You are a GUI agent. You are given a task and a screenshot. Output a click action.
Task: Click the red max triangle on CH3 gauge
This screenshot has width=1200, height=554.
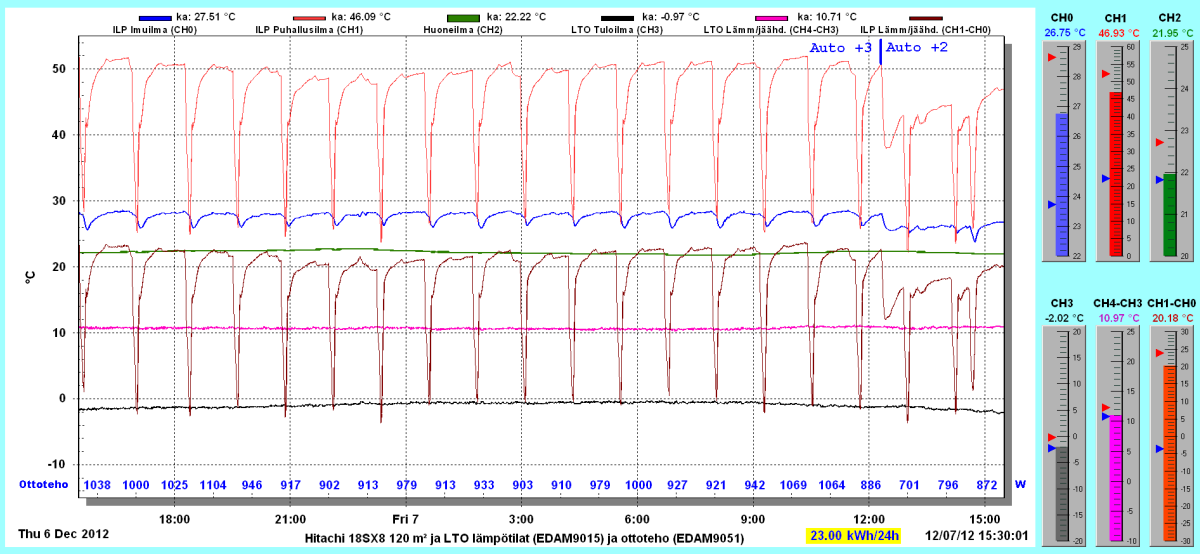pos(1051,437)
